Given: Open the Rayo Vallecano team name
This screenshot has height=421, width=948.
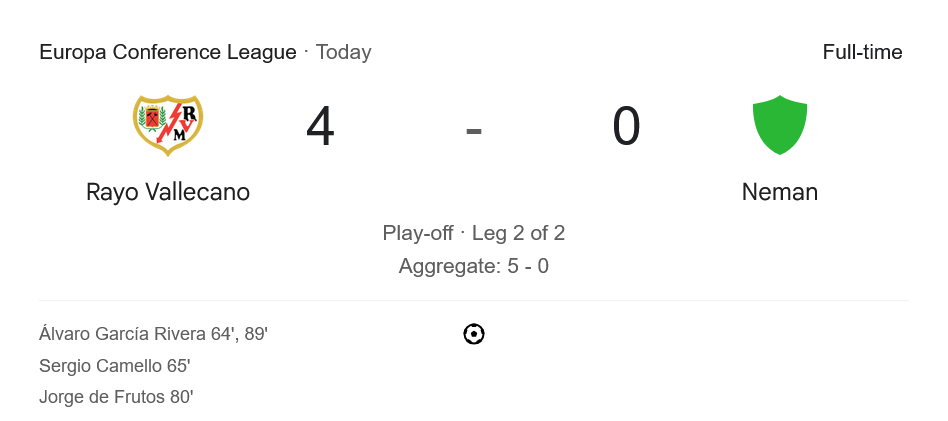Looking at the screenshot, I should tap(168, 191).
